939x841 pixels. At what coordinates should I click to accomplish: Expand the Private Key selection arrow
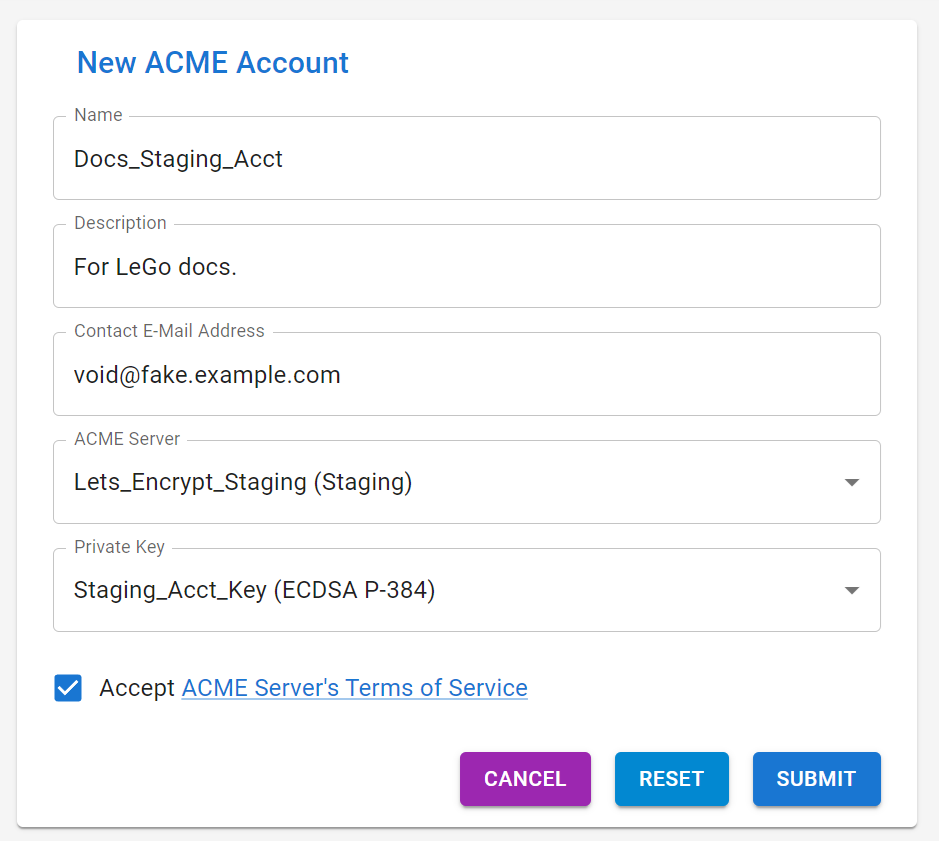(x=851, y=590)
